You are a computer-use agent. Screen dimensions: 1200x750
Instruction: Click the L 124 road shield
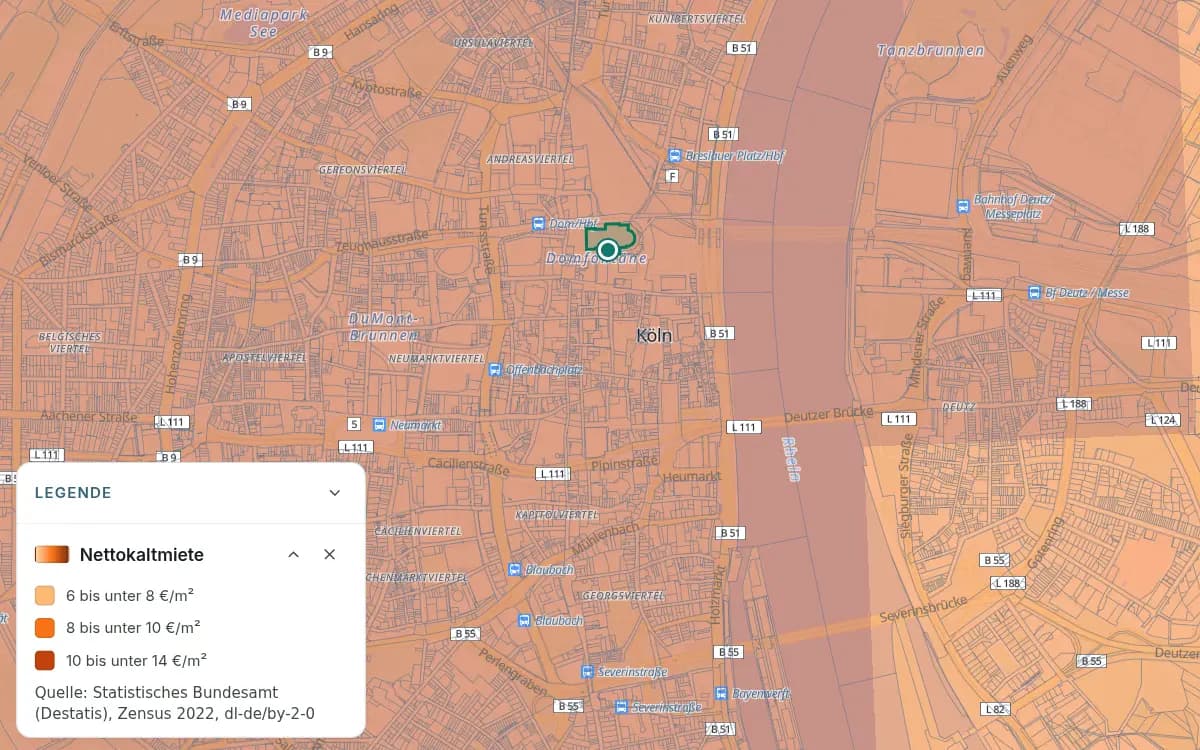coord(1162,420)
